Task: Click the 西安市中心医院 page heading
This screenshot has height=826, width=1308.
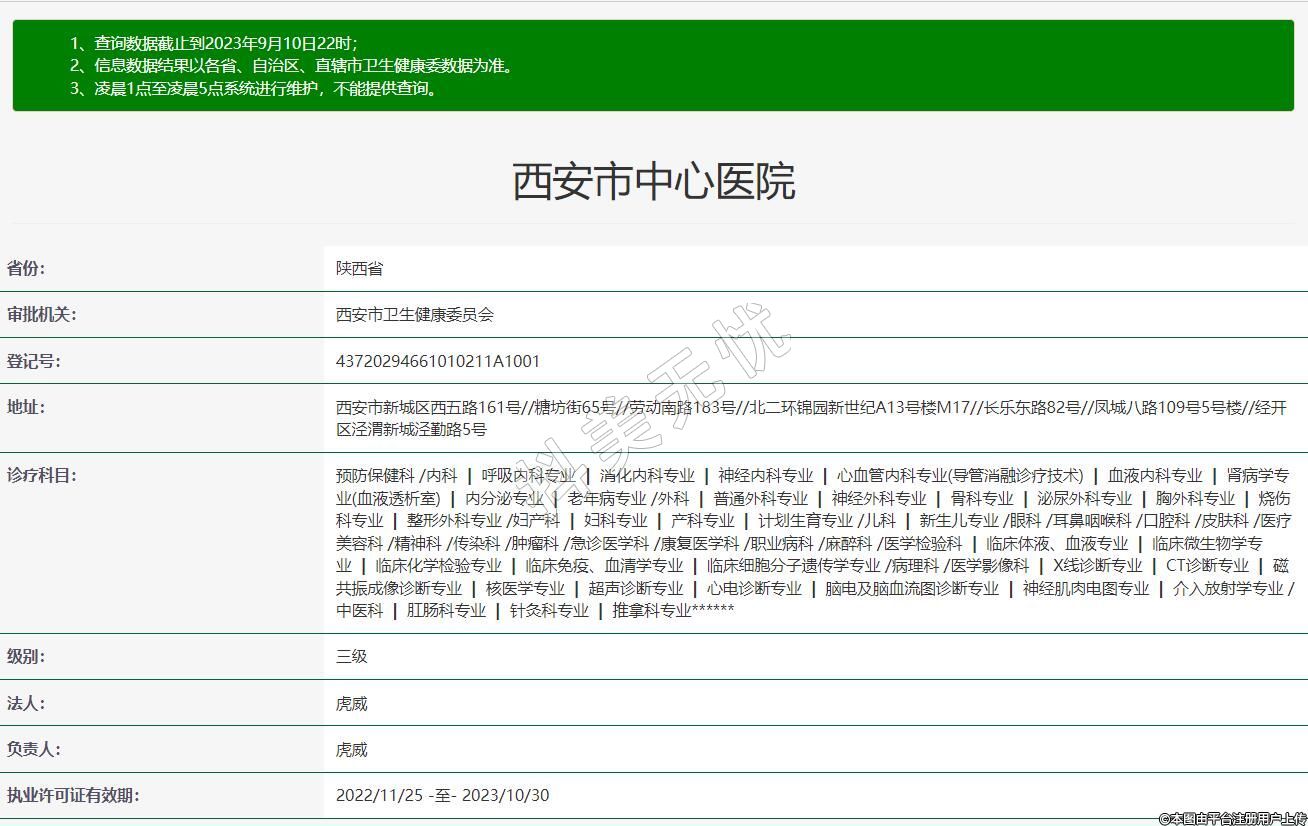Action: tap(653, 182)
